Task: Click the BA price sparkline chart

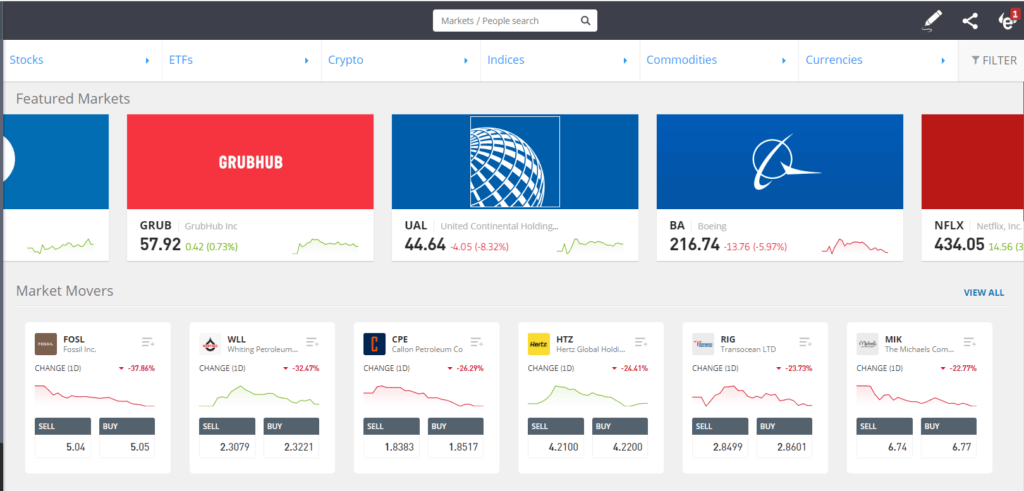Action: pos(856,246)
